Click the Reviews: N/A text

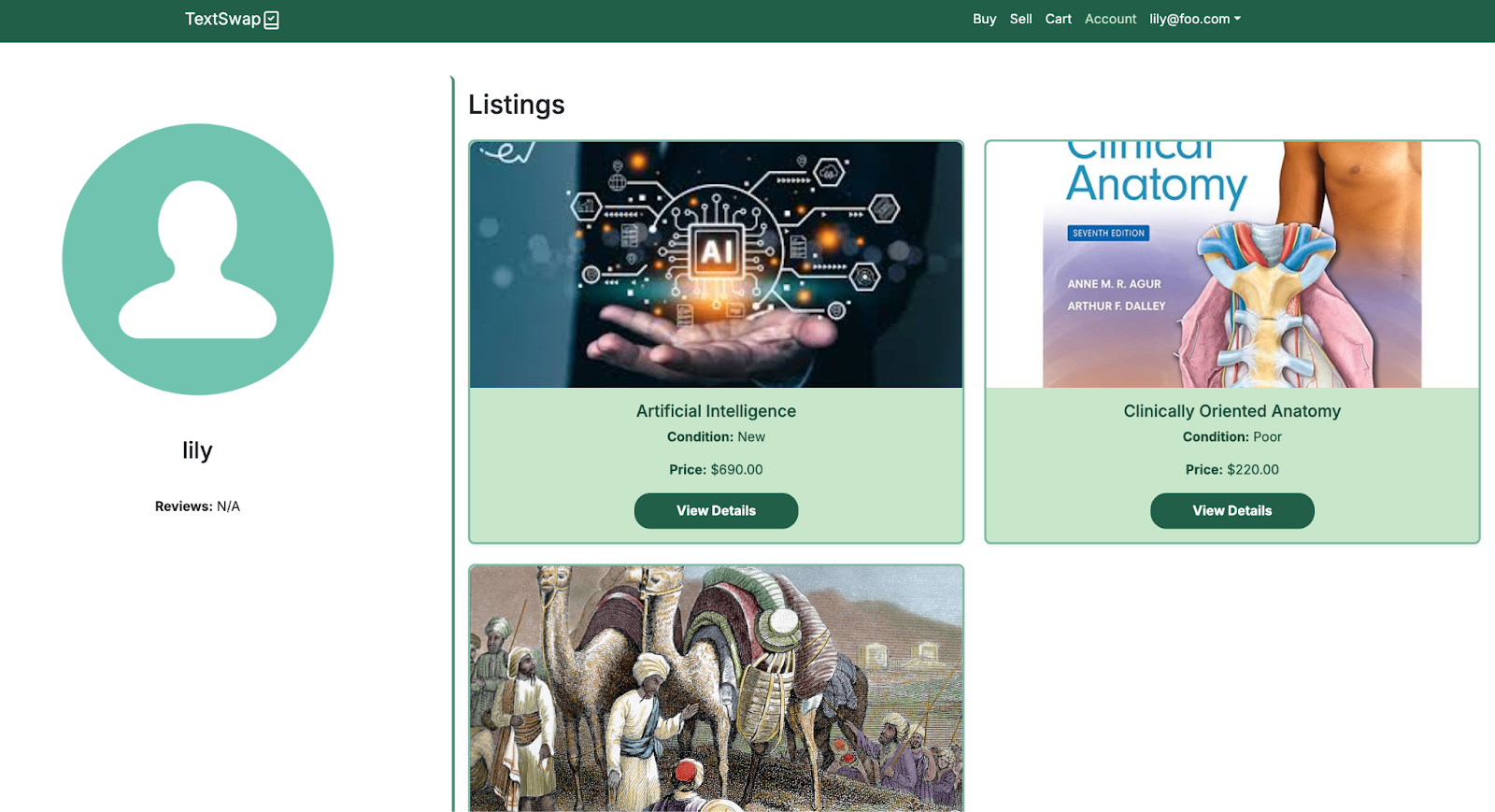pos(197,506)
